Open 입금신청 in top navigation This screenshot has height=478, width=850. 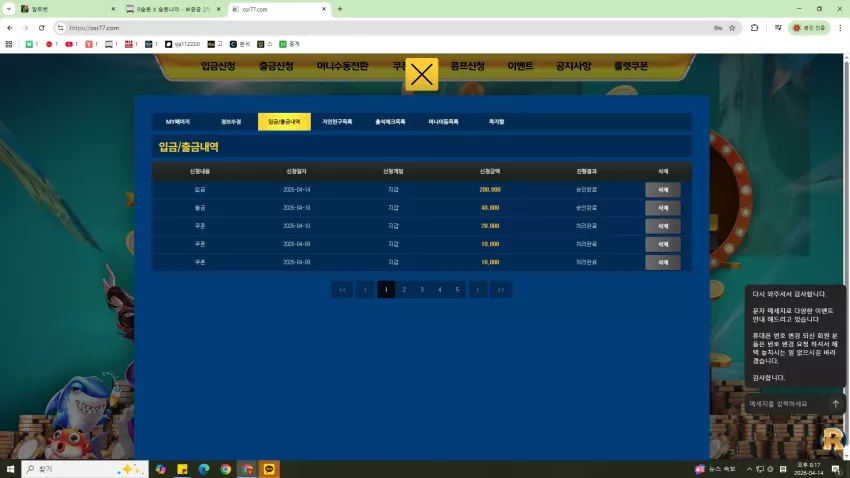218,66
